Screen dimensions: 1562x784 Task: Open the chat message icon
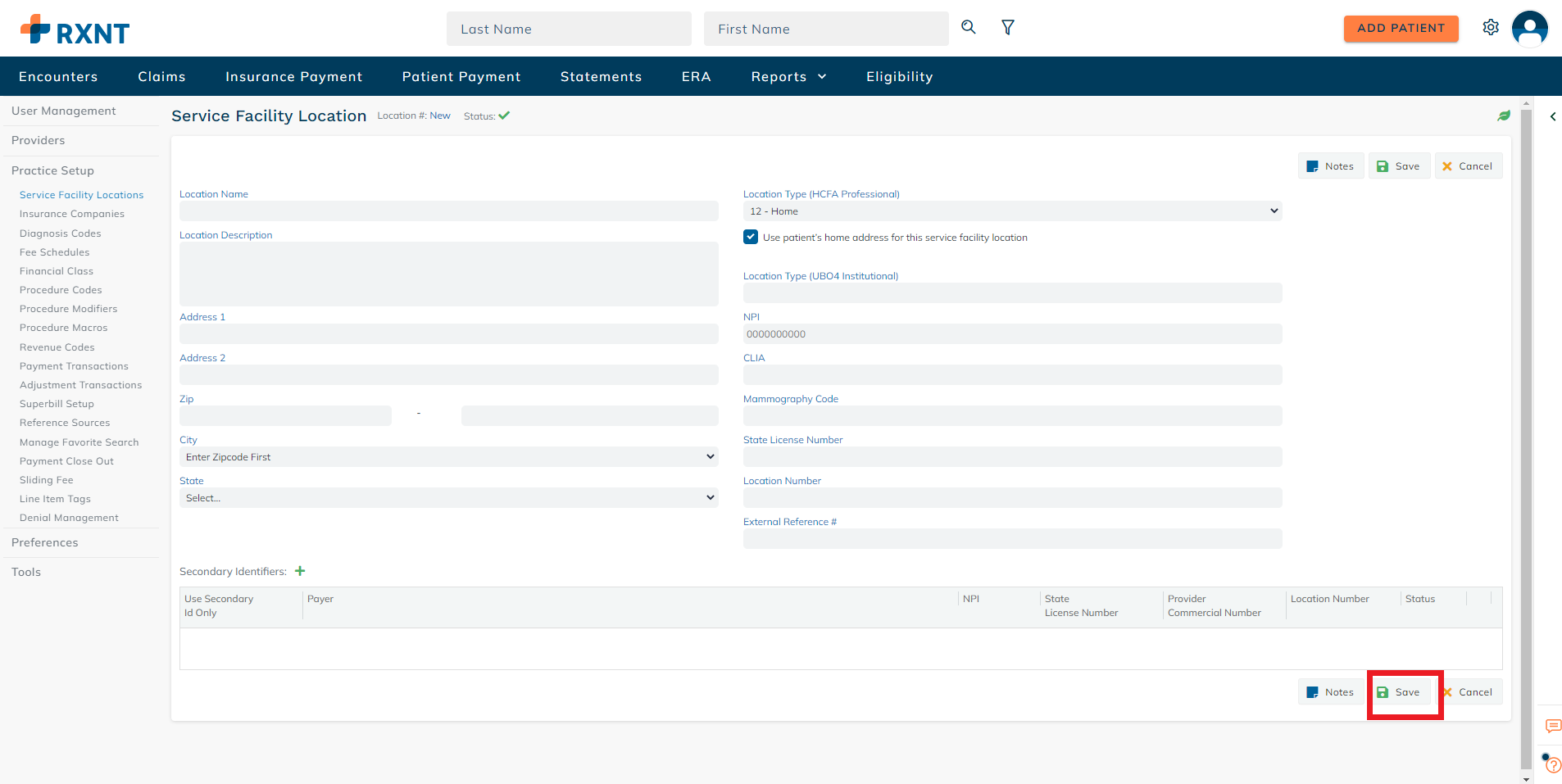pos(1553,726)
